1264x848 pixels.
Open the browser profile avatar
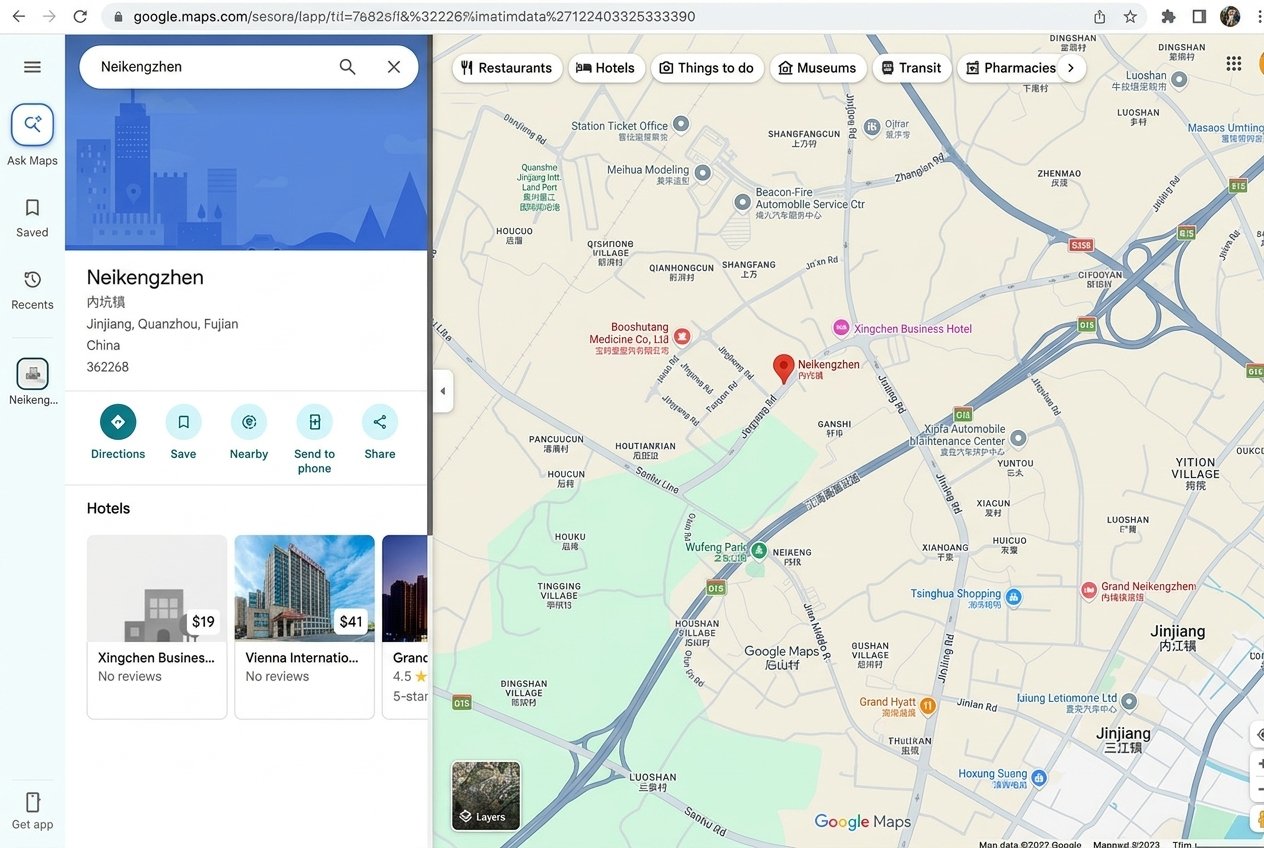(1230, 16)
